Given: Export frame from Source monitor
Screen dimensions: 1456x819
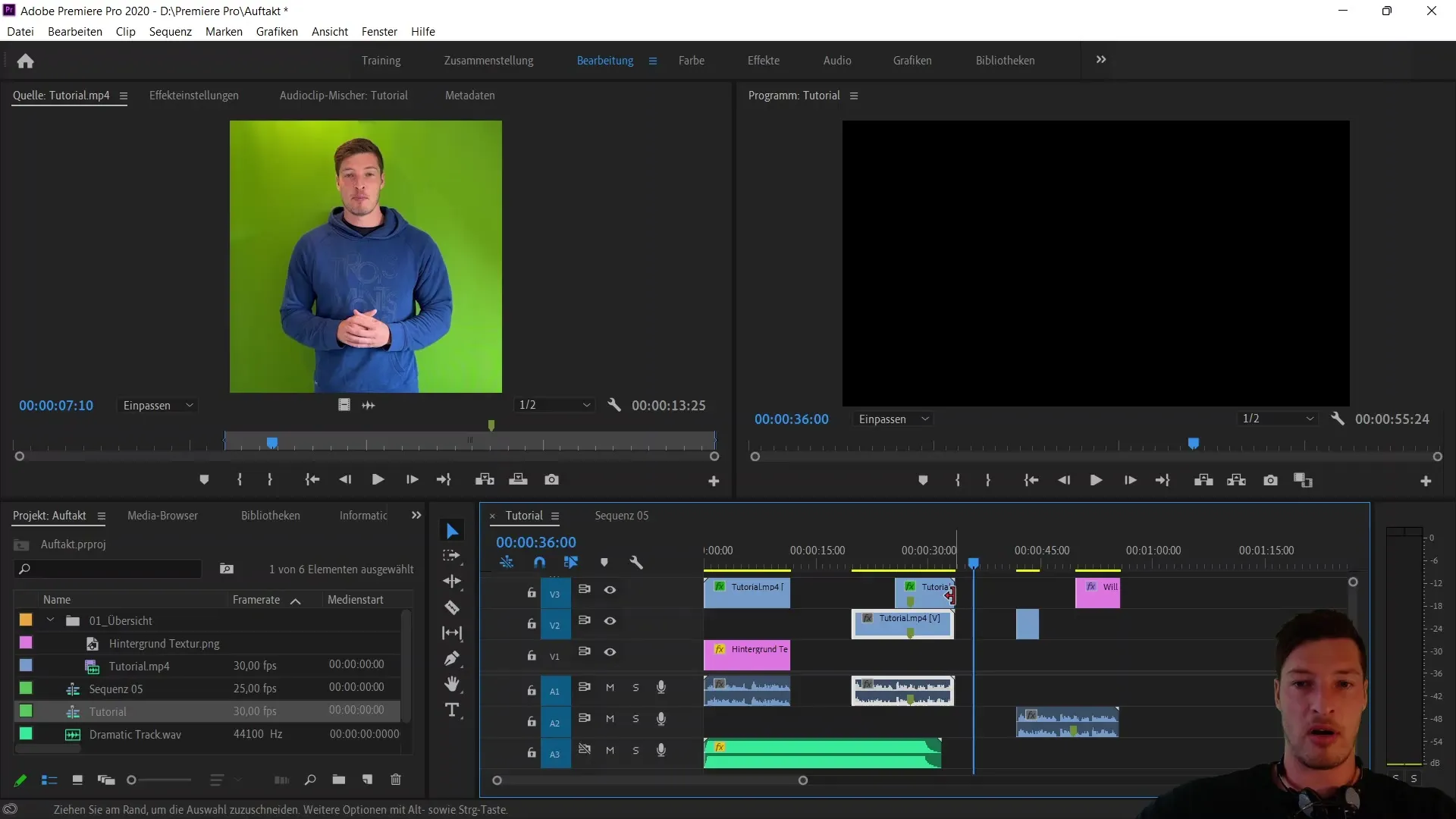Looking at the screenshot, I should point(551,479).
